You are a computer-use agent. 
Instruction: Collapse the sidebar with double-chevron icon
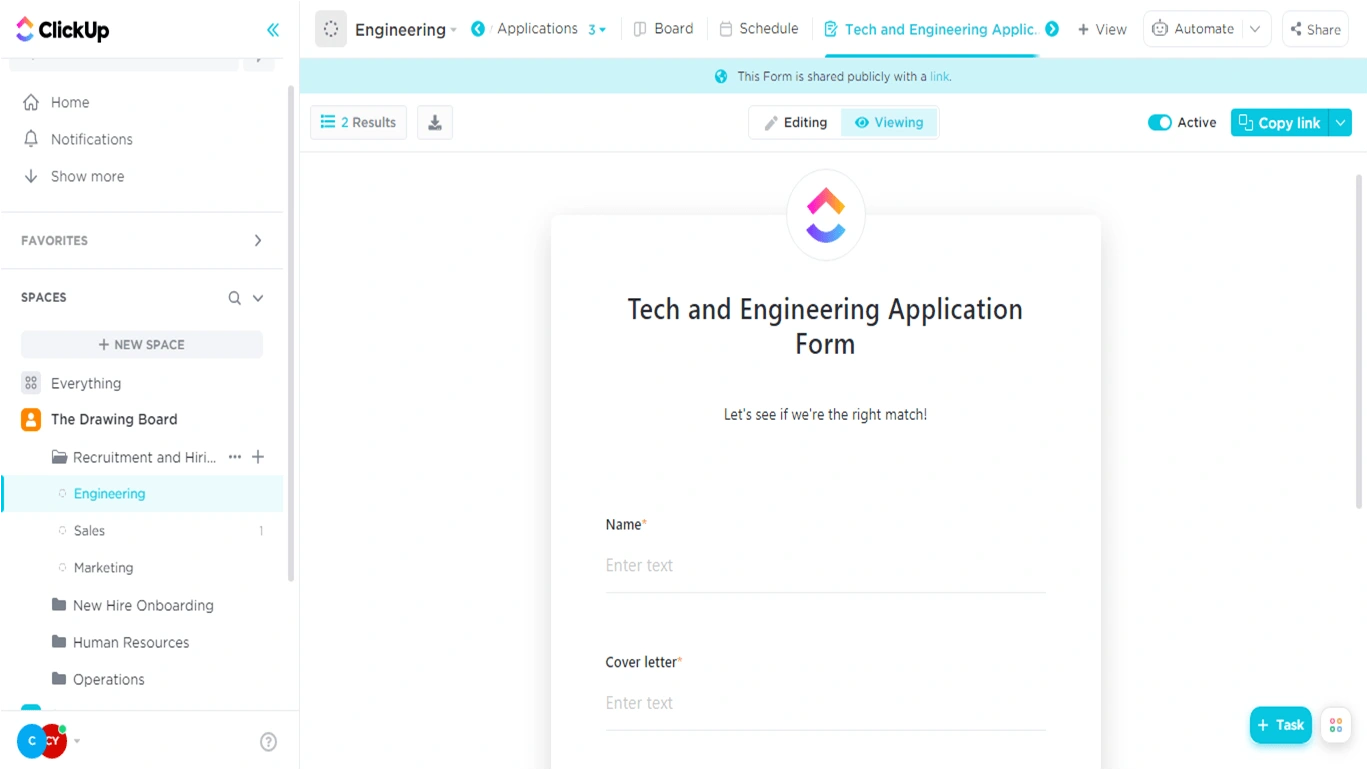pos(273,30)
